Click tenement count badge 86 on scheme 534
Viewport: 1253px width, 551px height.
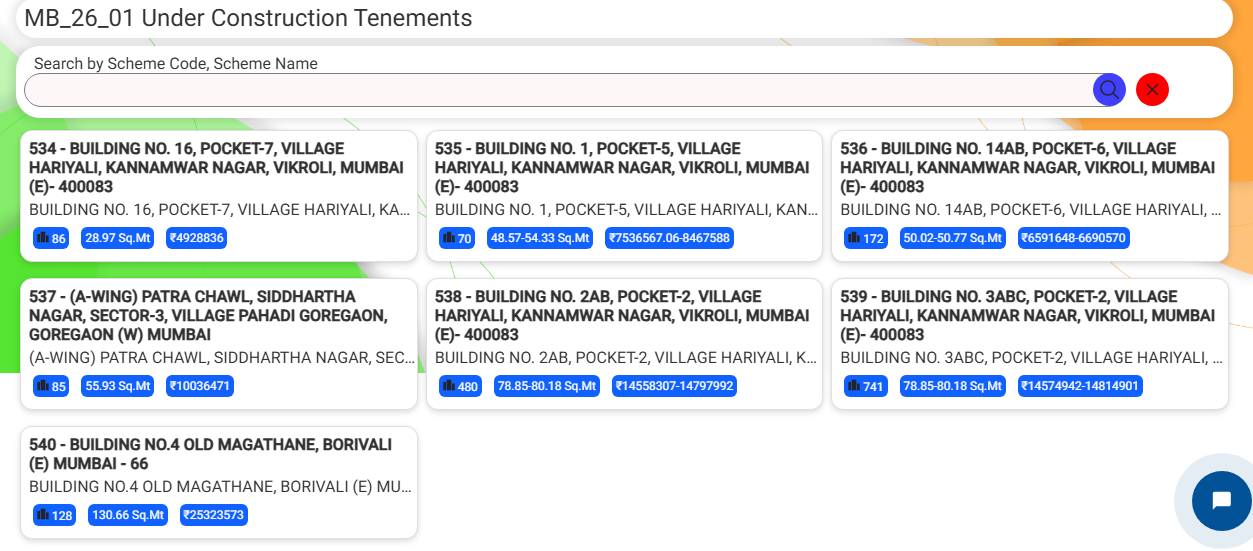pyautogui.click(x=51, y=238)
